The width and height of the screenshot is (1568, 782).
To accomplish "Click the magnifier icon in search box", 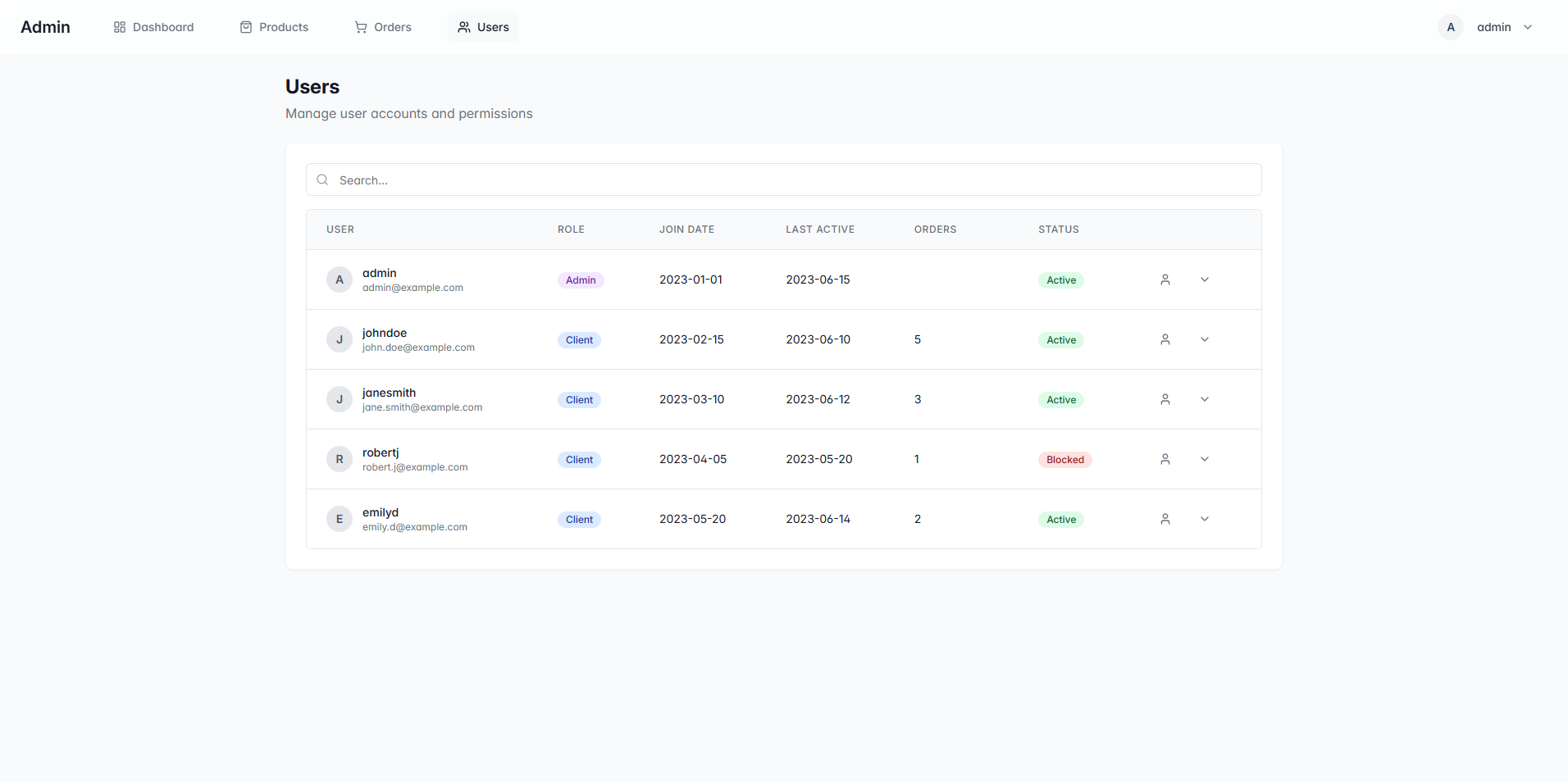I will (322, 180).
